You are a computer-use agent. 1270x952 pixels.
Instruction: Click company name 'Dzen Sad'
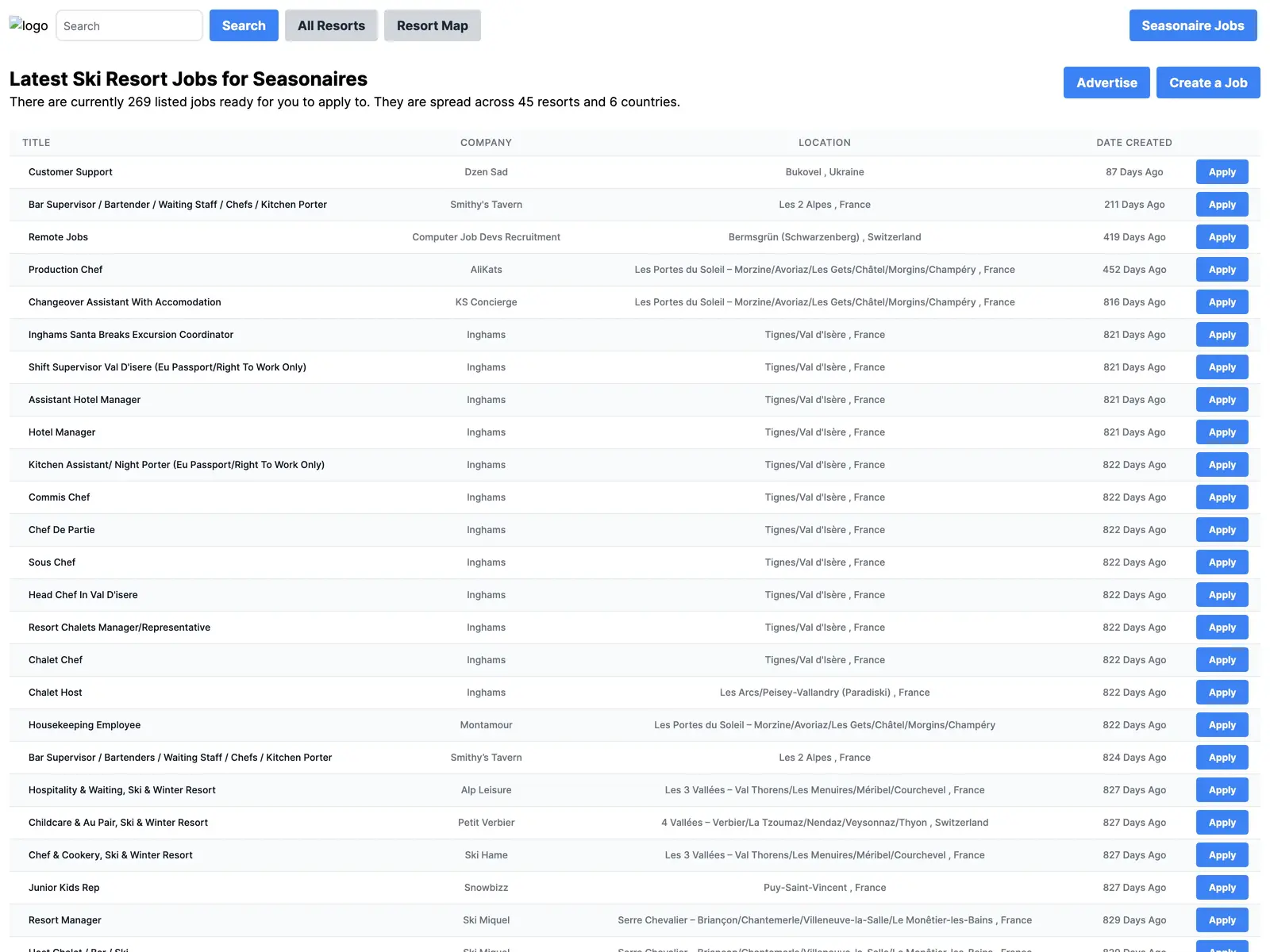click(x=486, y=172)
